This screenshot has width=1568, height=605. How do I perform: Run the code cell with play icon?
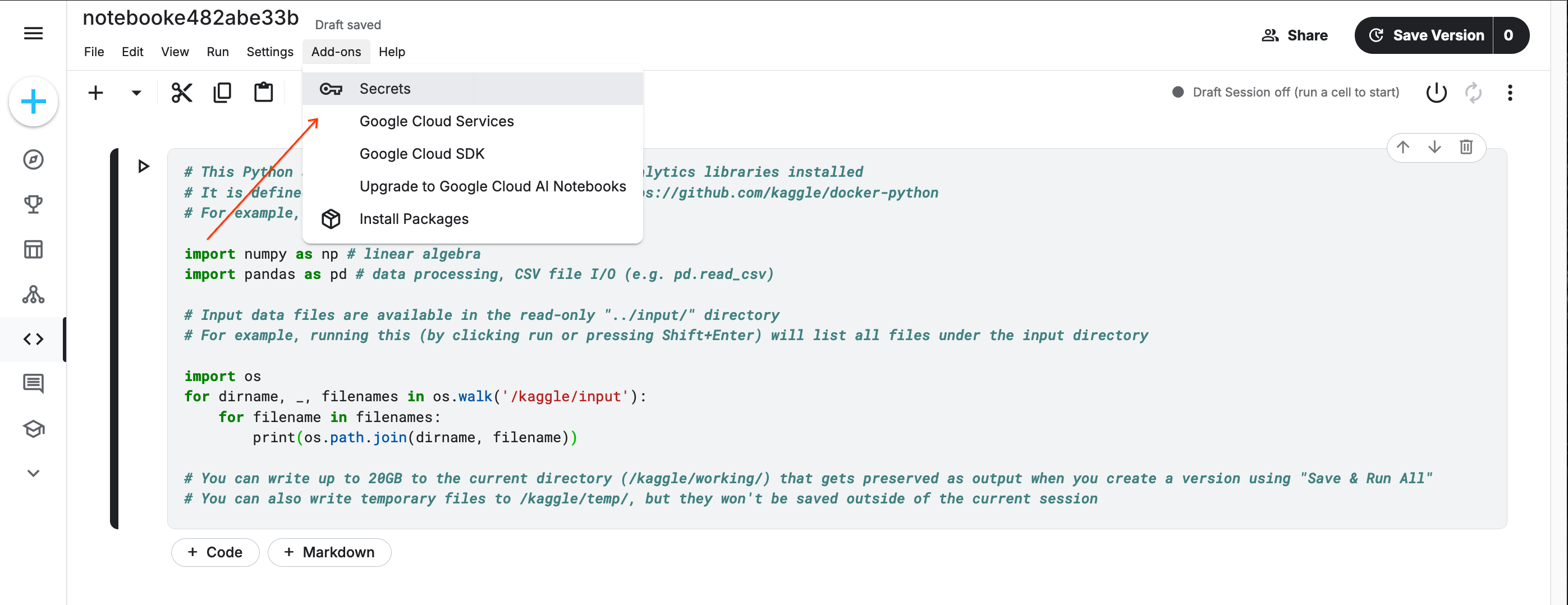[x=144, y=166]
